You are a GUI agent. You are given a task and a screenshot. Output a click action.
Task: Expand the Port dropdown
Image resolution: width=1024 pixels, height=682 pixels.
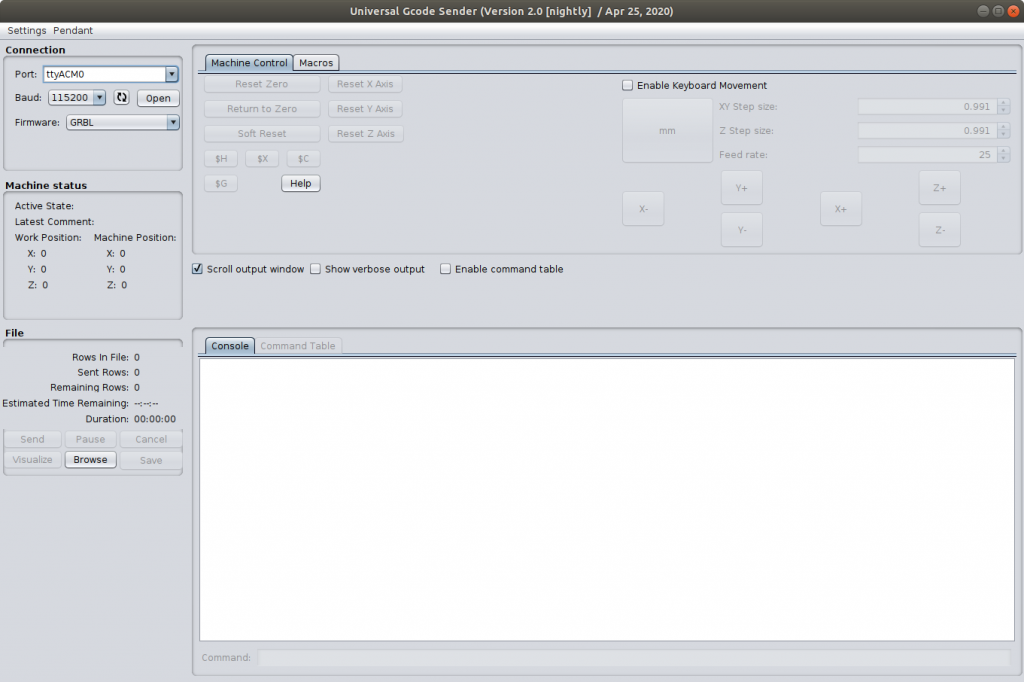click(172, 74)
